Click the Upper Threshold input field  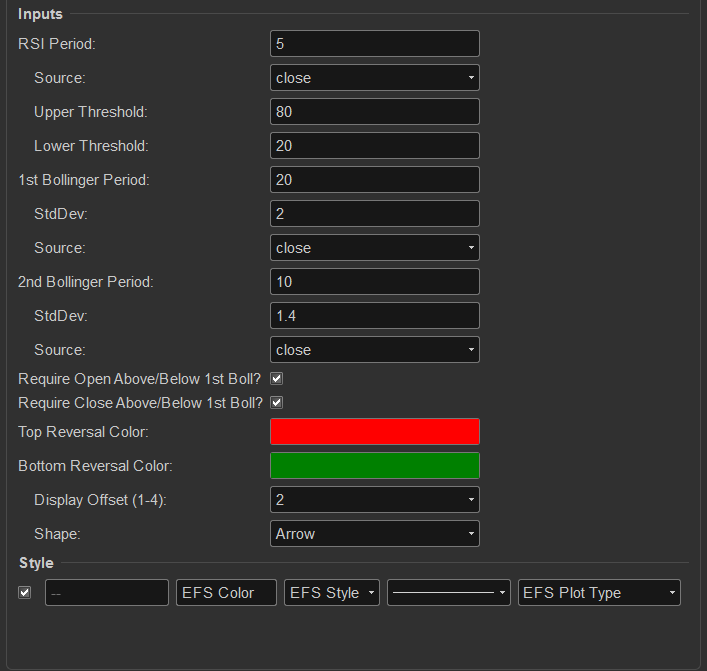374,112
